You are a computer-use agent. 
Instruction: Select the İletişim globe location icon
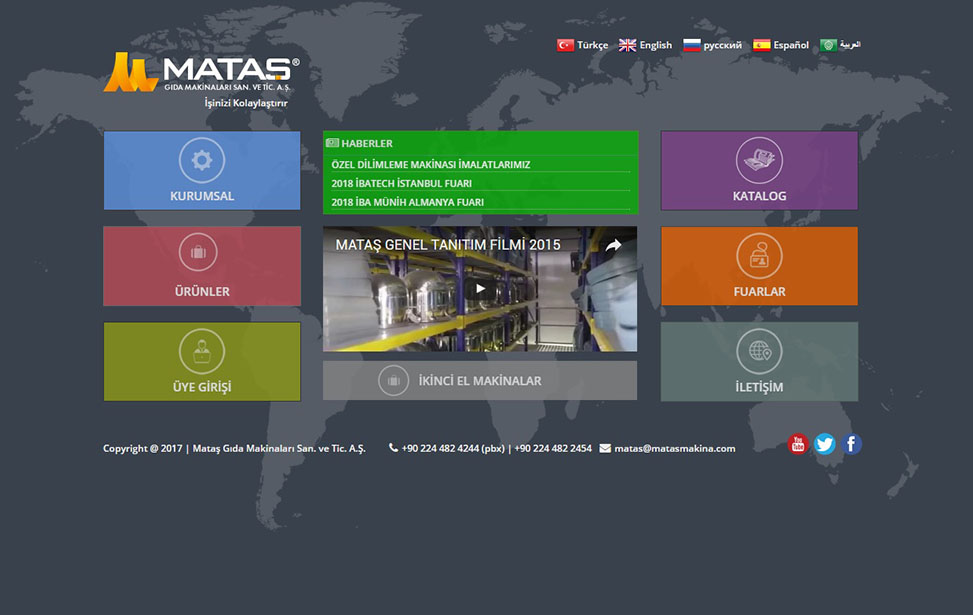coord(759,351)
